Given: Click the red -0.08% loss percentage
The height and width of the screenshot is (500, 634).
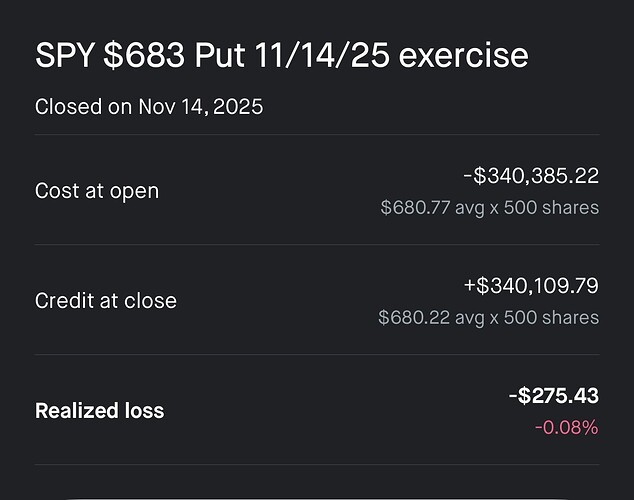Looking at the screenshot, I should (566, 428).
